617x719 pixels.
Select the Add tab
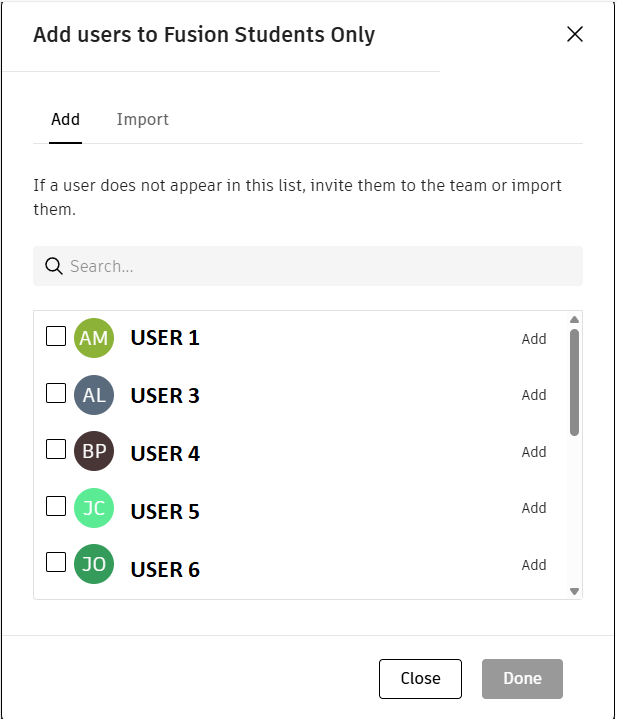[65, 120]
